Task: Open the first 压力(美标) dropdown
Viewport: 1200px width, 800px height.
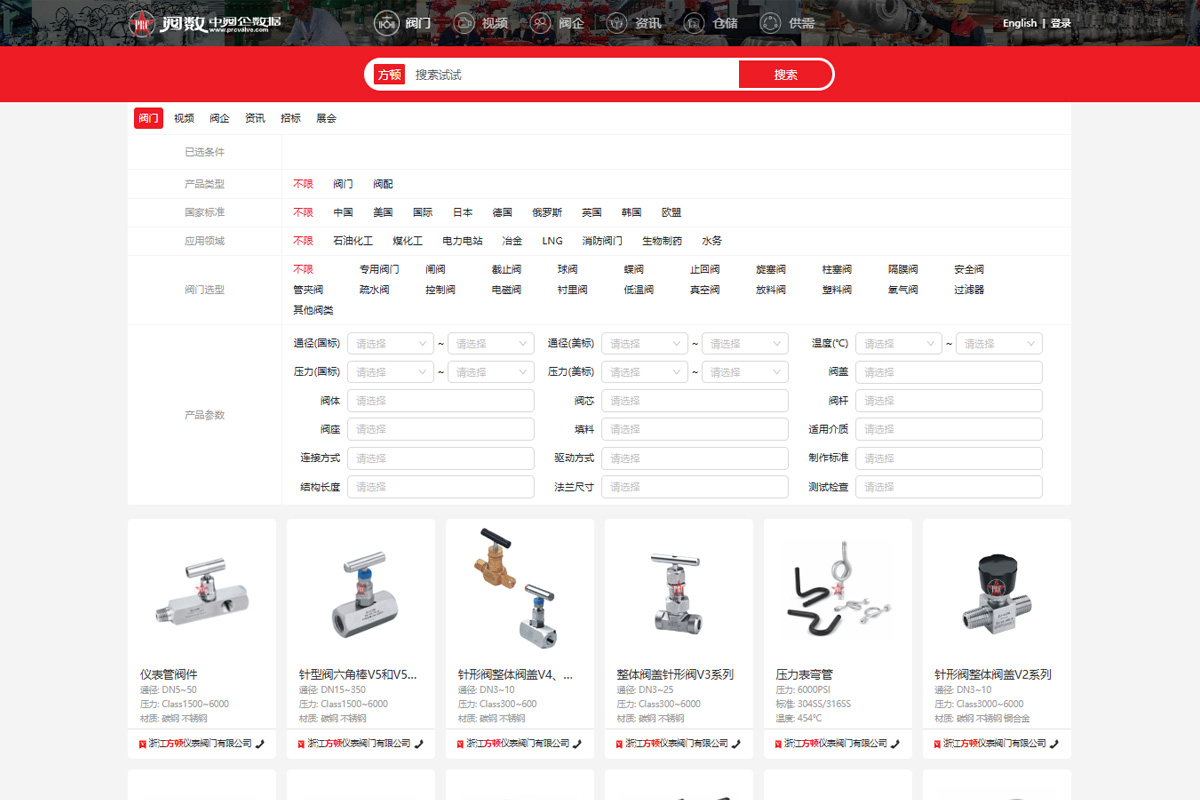Action: click(644, 372)
